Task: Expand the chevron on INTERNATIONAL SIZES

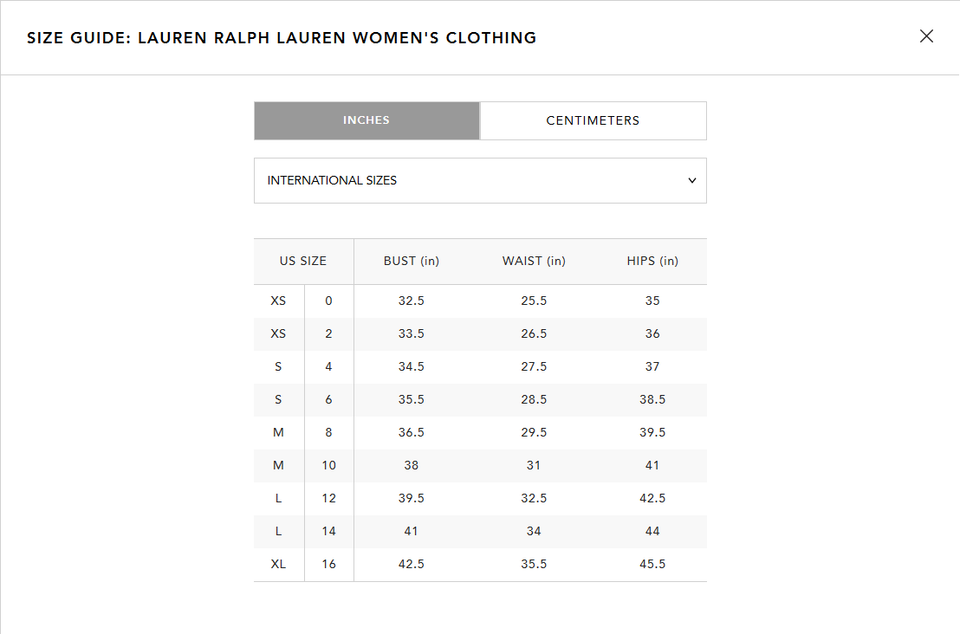Action: click(692, 180)
